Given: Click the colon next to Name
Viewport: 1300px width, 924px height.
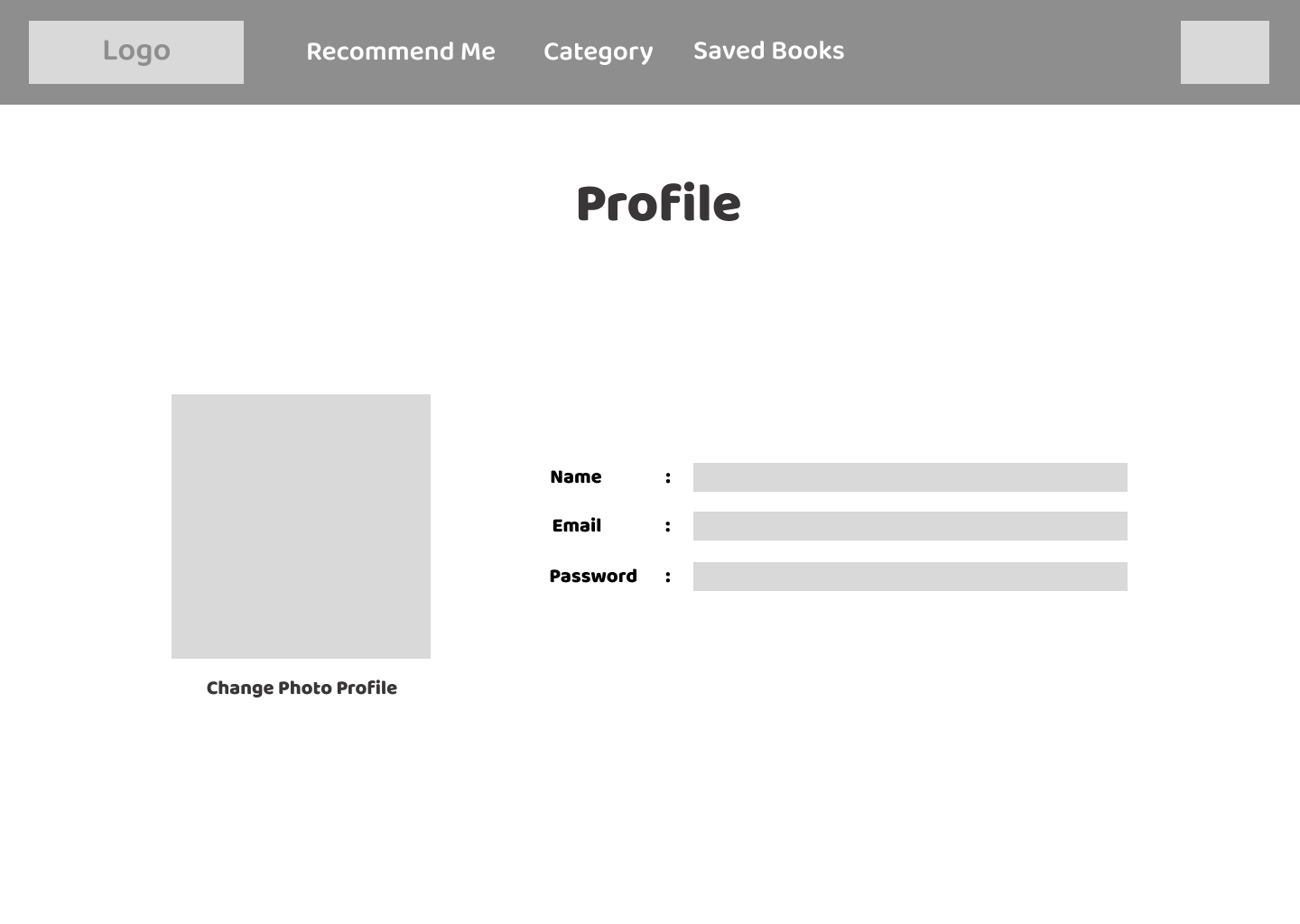Looking at the screenshot, I should [668, 477].
